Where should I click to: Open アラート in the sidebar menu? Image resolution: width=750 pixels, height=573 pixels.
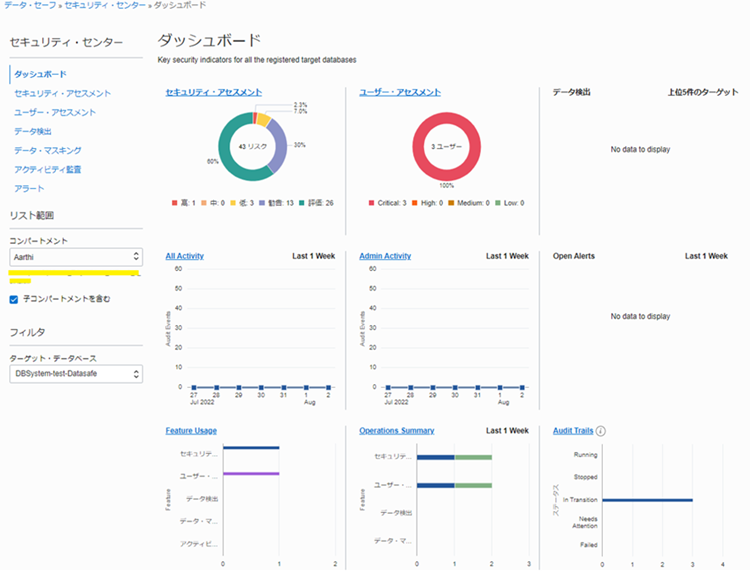coord(29,188)
